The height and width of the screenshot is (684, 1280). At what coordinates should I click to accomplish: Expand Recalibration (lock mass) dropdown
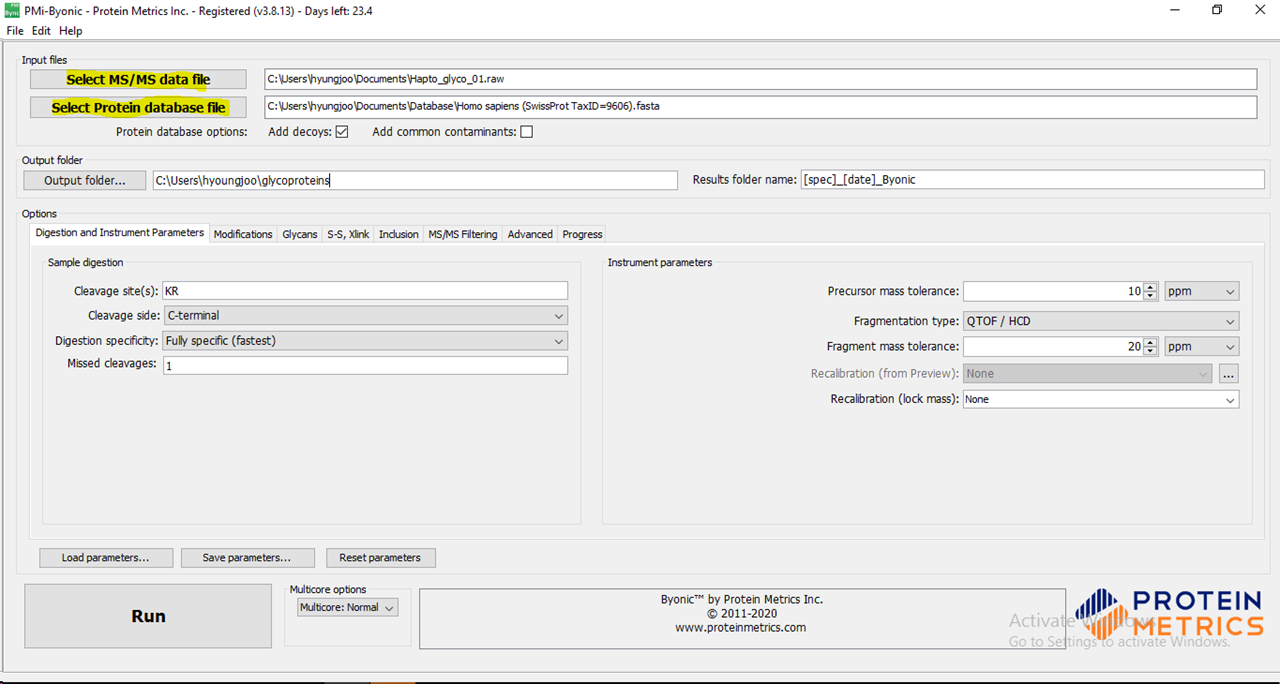[x=1101, y=399]
